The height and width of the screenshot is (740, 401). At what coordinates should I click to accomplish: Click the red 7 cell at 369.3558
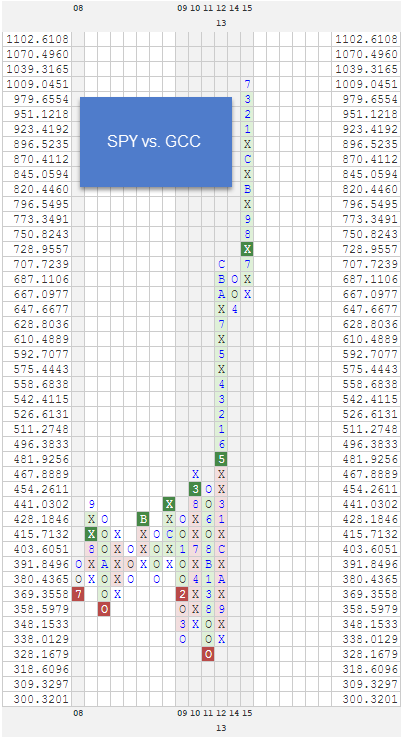pyautogui.click(x=78, y=594)
